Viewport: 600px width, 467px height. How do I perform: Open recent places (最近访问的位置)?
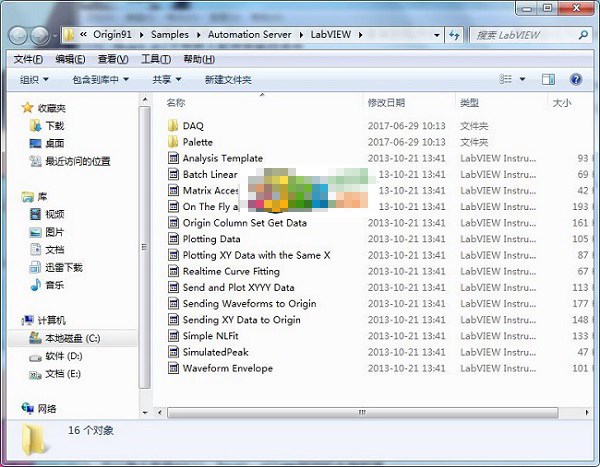[70, 161]
